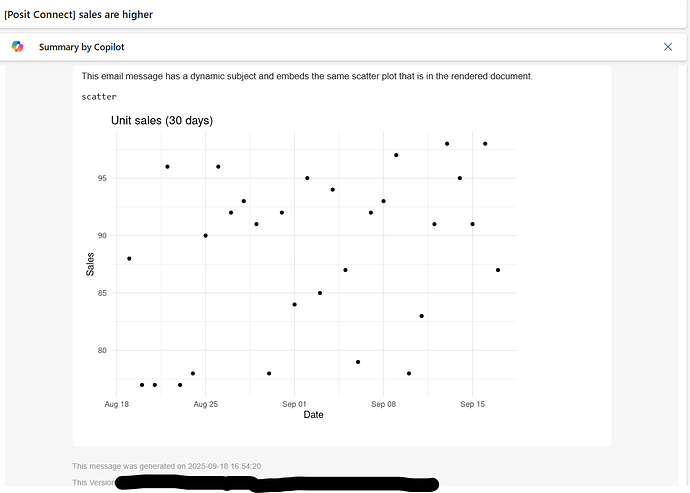Click the 80 y-axis tick label

[102, 351]
